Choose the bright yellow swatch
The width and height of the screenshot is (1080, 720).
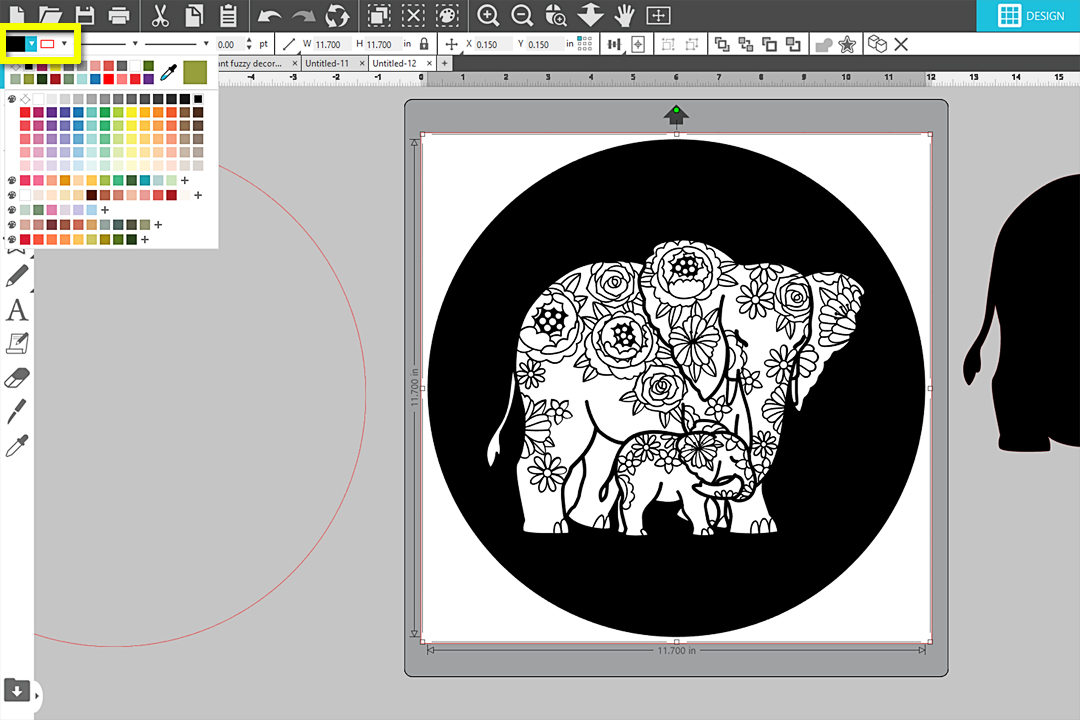pos(132,112)
